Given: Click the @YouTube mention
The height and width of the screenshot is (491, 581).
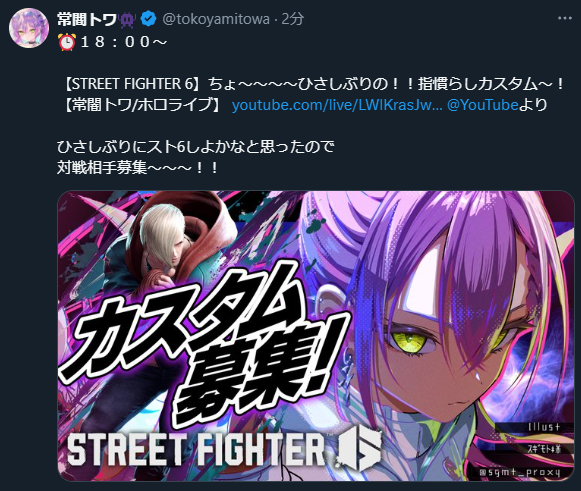Looking at the screenshot, I should point(482,105).
